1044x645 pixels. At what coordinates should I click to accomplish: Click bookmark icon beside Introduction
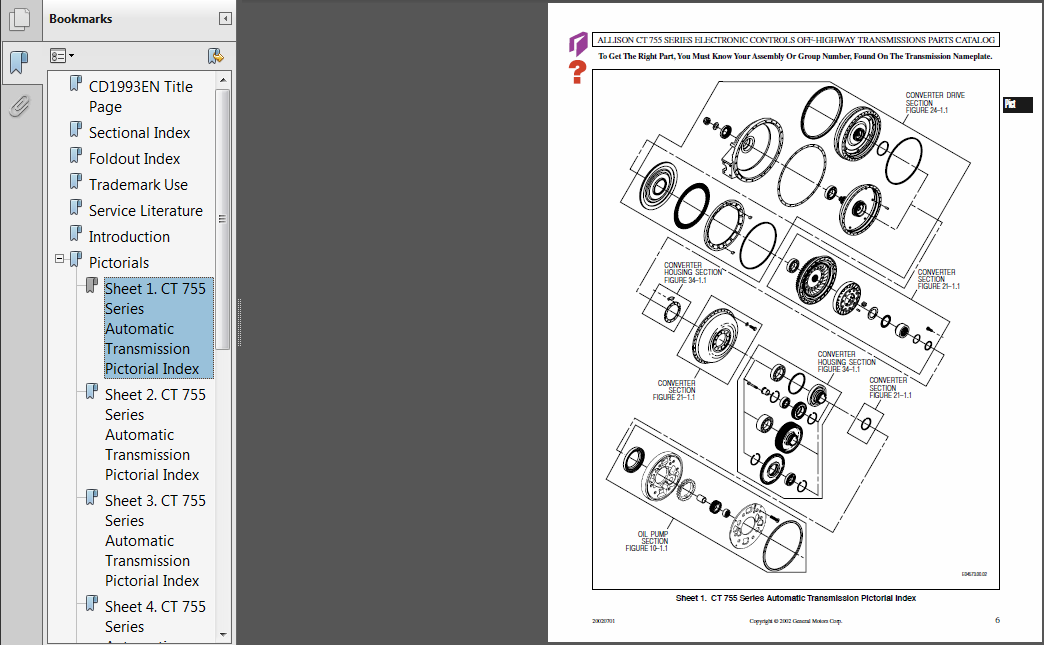pyautogui.click(x=76, y=233)
